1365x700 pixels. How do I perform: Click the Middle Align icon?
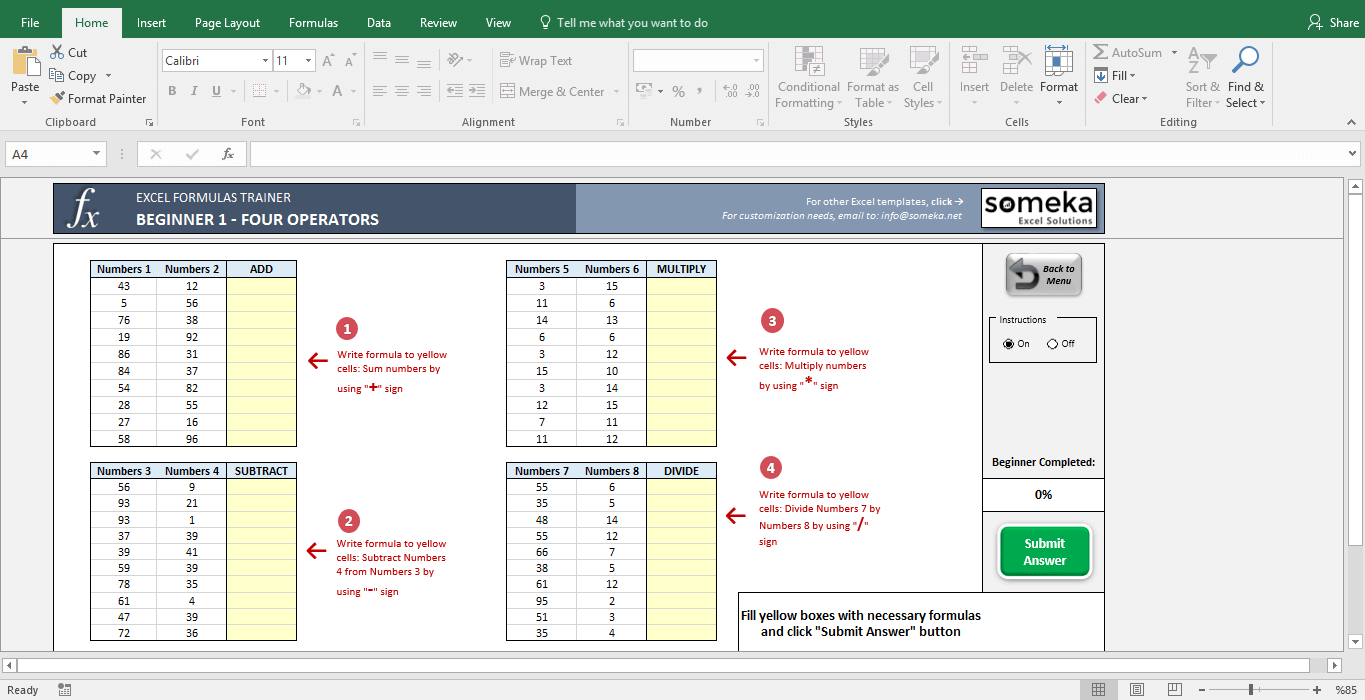tap(402, 60)
